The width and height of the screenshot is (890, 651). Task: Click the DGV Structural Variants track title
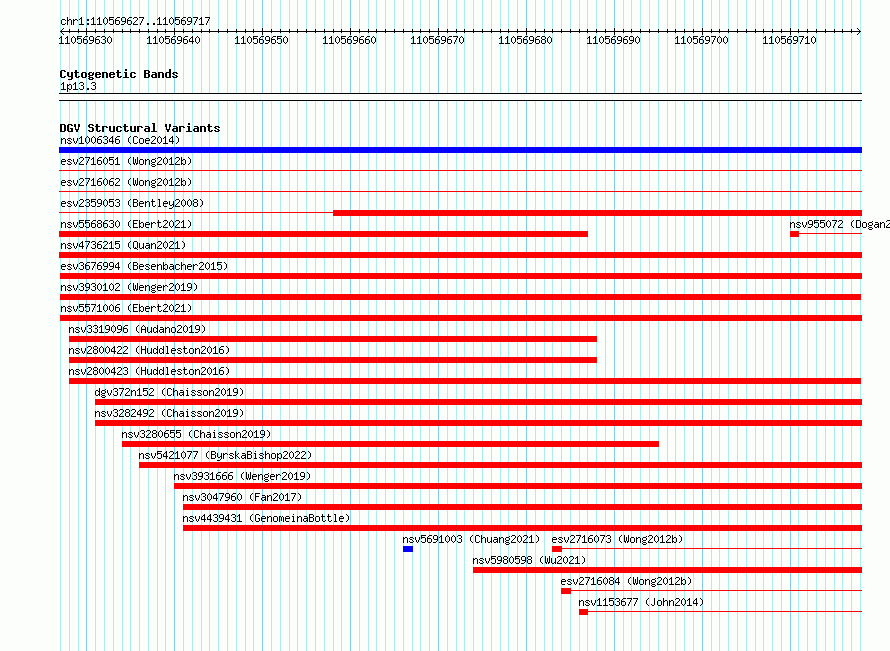click(x=140, y=128)
